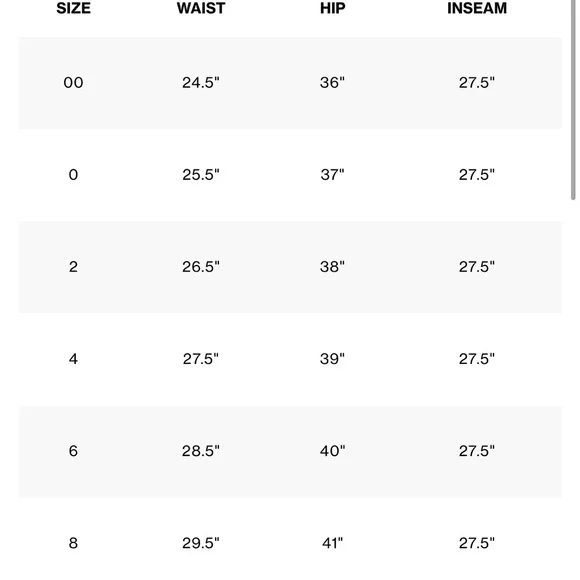Select the size 8 row label
580x580 pixels.
73,543
